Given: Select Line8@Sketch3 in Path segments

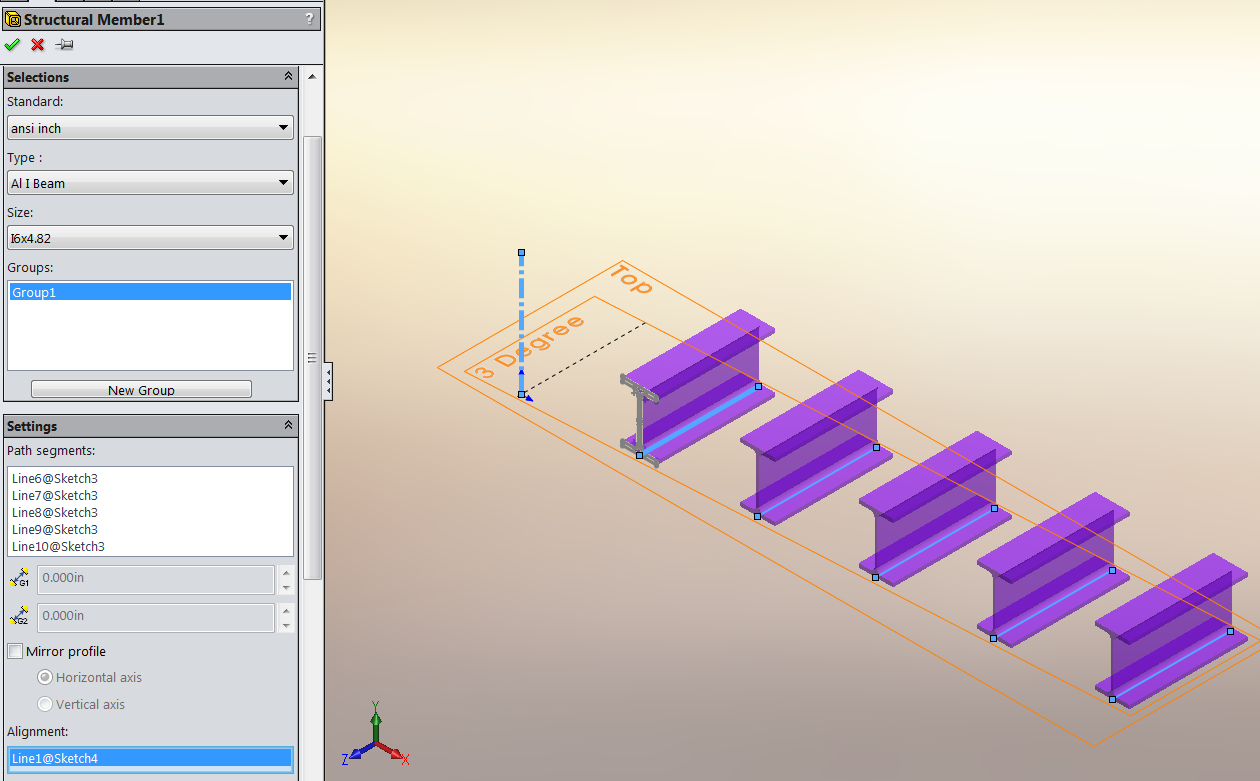Looking at the screenshot, I should (55, 513).
